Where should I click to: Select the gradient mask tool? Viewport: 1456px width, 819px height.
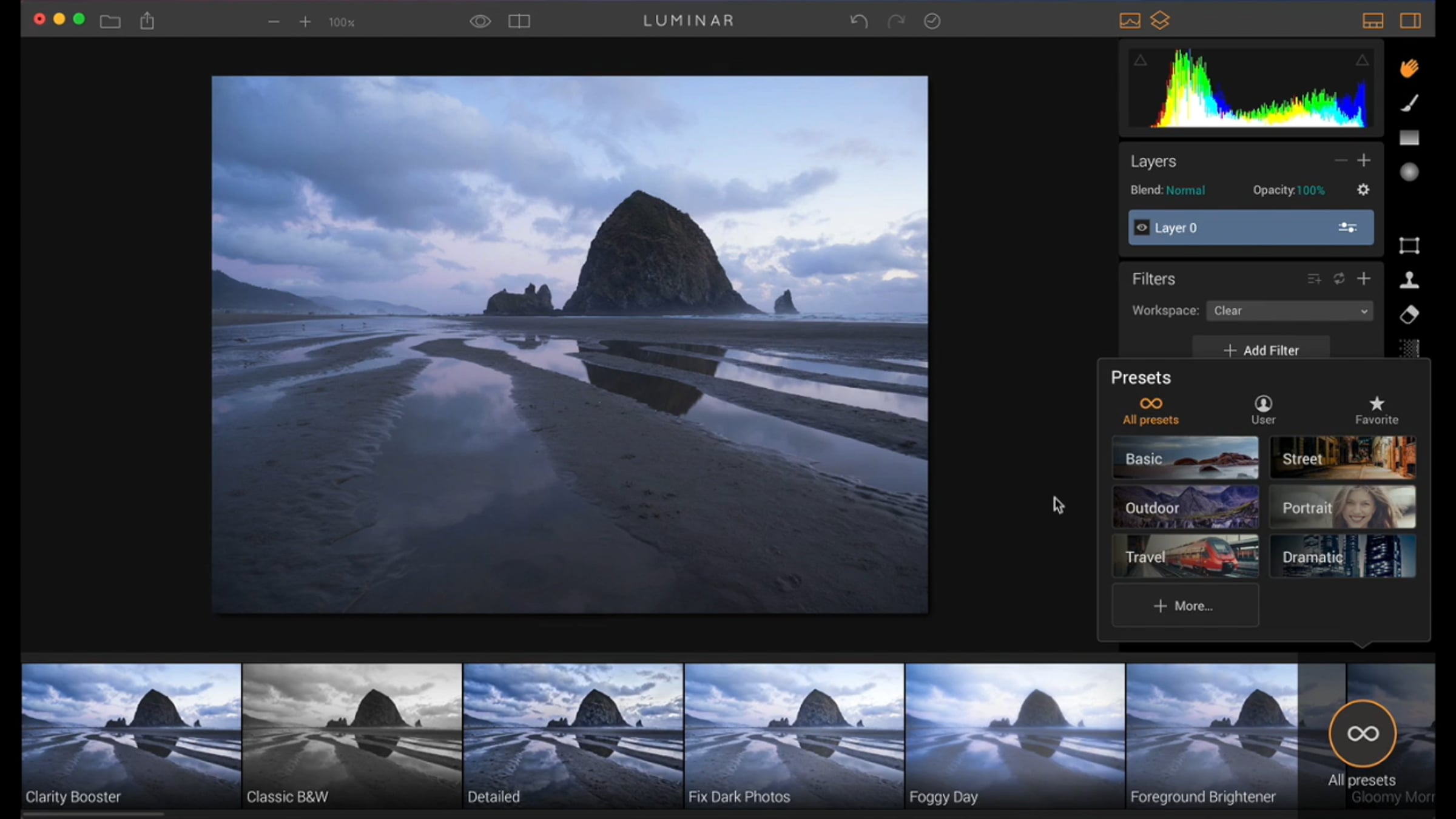click(1409, 138)
